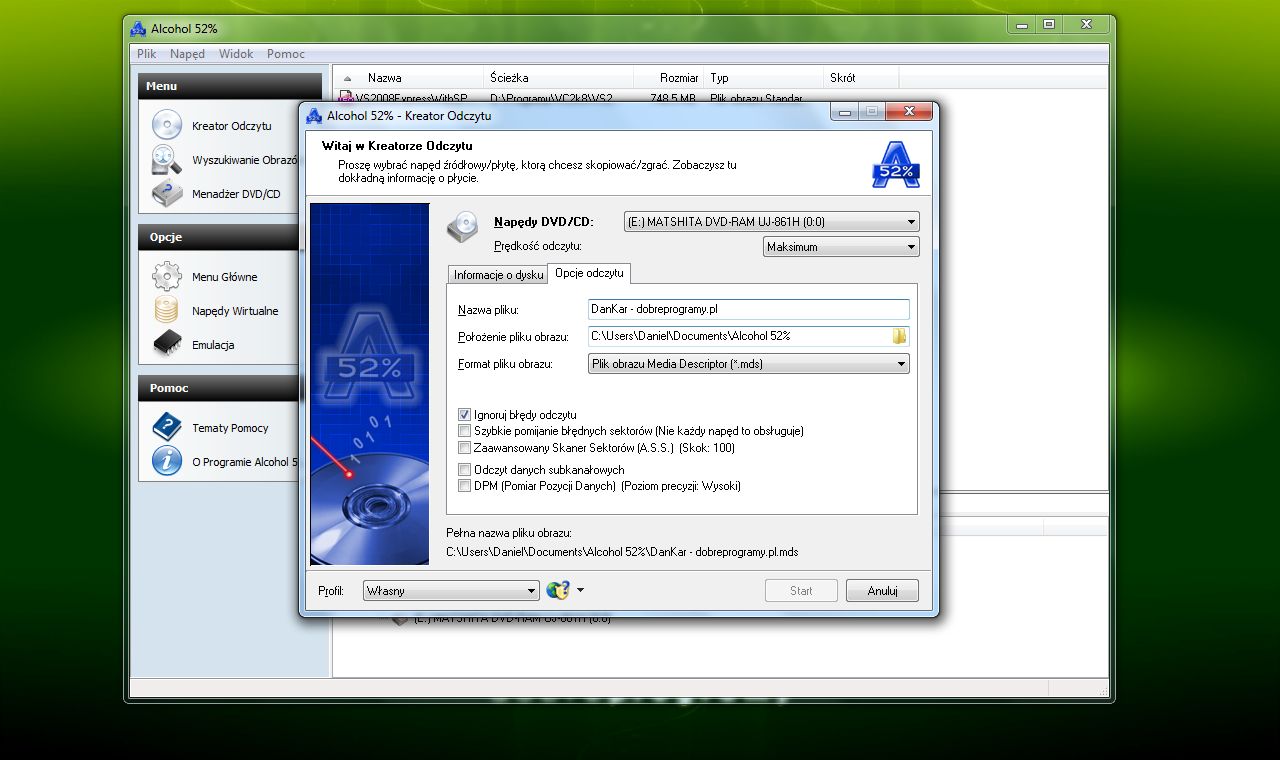Close the Kreator Odczytu dialog
This screenshot has height=760, width=1280.
click(x=909, y=112)
